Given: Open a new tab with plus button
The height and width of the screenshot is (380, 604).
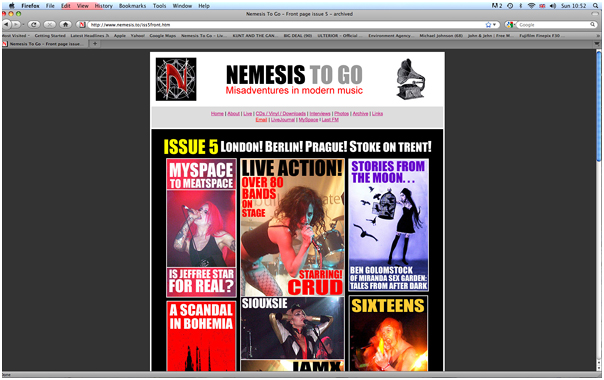Looking at the screenshot, I should click(95, 44).
